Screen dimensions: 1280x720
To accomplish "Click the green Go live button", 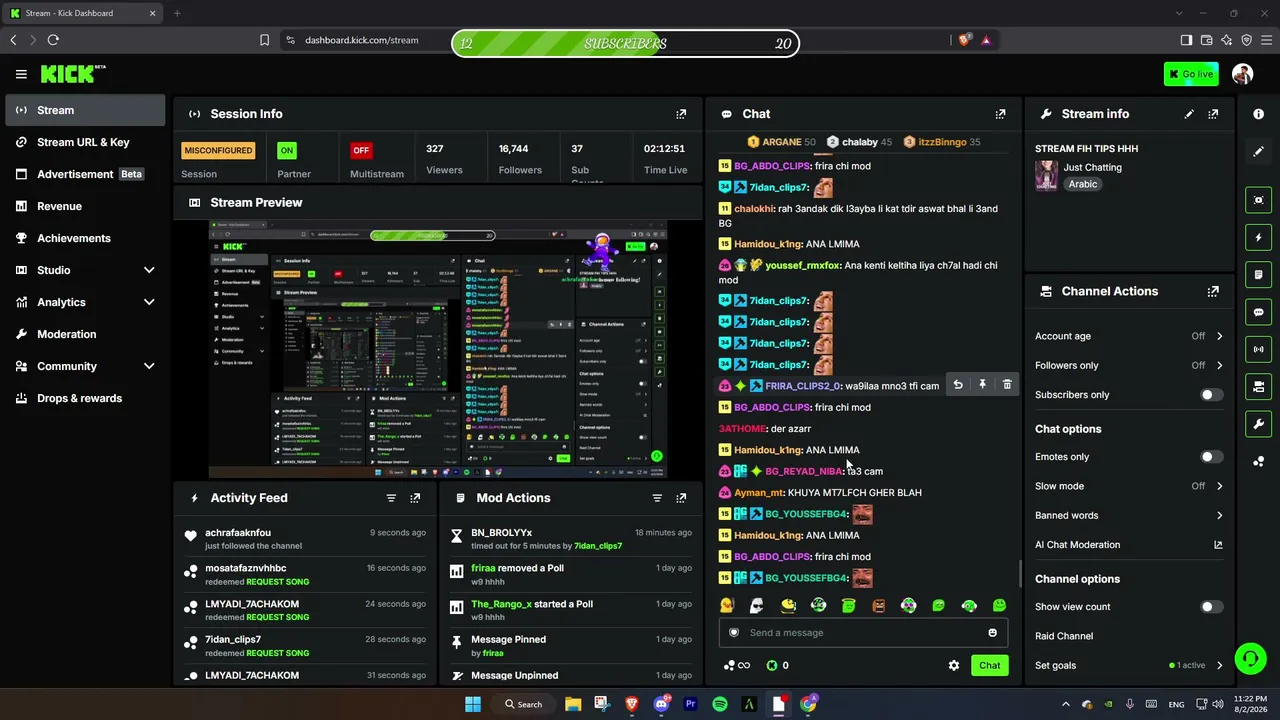I will pyautogui.click(x=1191, y=74).
